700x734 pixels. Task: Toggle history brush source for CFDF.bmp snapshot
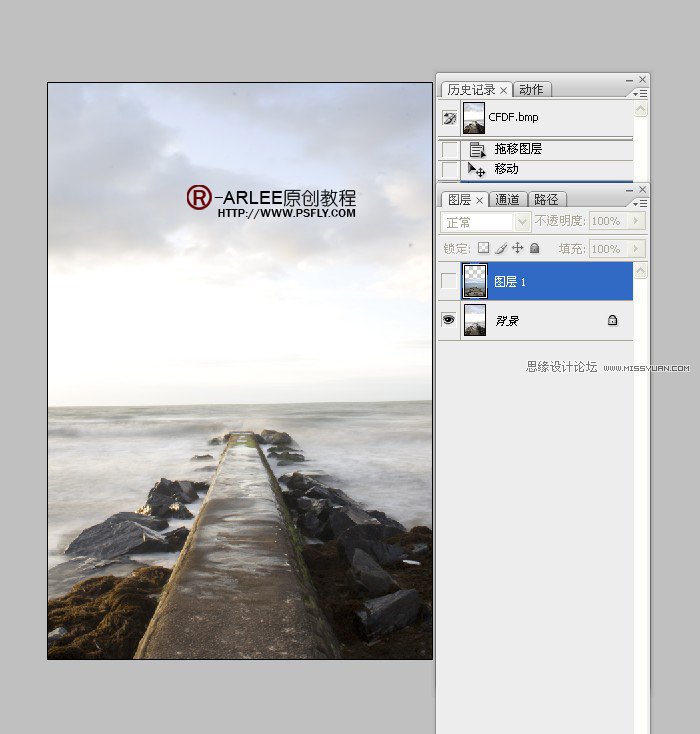[x=449, y=117]
